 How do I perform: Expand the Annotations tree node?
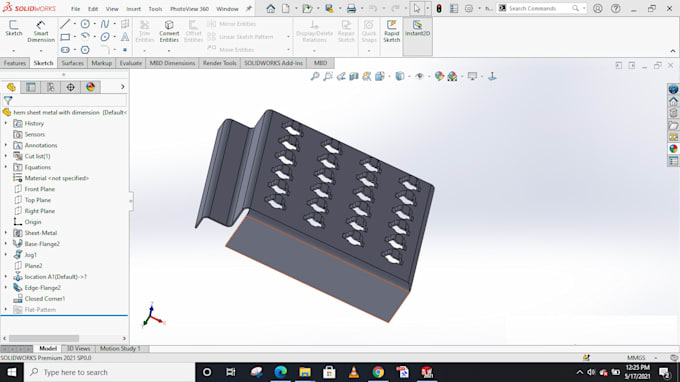(6, 145)
